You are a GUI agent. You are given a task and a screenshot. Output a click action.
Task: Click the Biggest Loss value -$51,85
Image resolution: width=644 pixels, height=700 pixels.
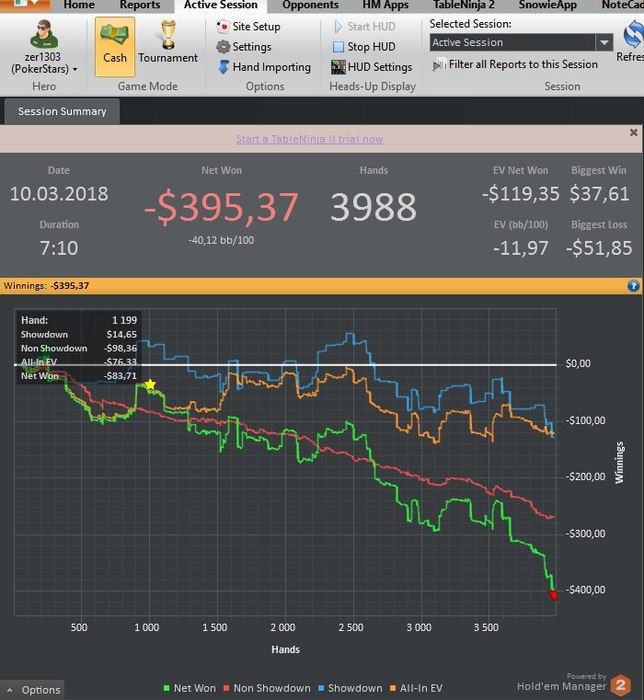coord(599,248)
